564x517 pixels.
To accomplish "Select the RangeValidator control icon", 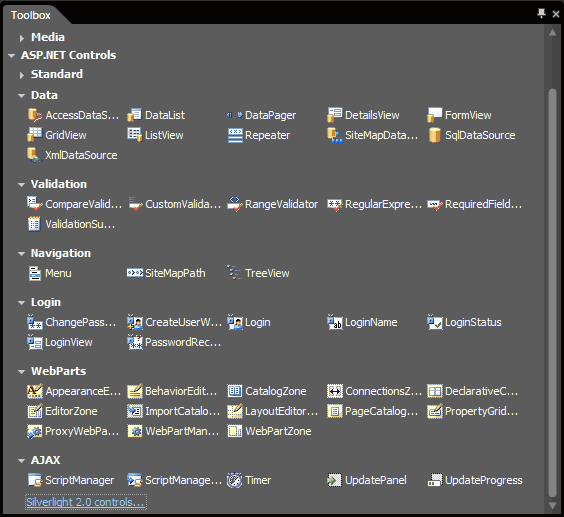I will click(235, 204).
